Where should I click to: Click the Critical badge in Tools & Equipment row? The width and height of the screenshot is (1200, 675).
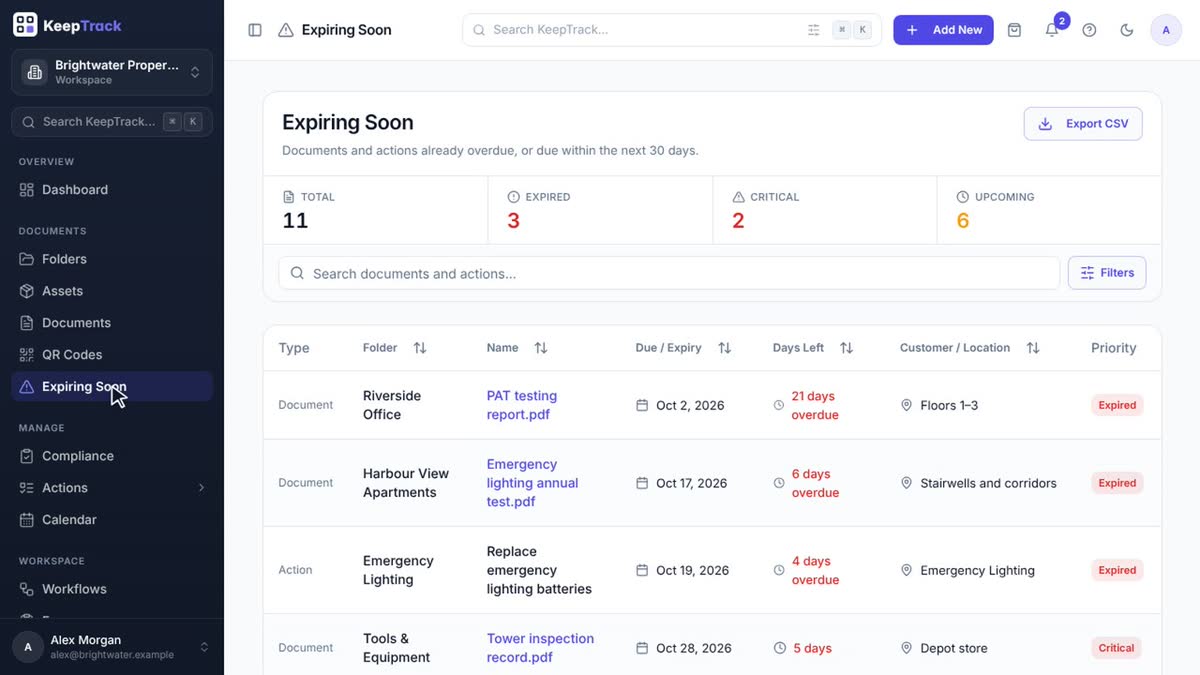click(x=1116, y=648)
